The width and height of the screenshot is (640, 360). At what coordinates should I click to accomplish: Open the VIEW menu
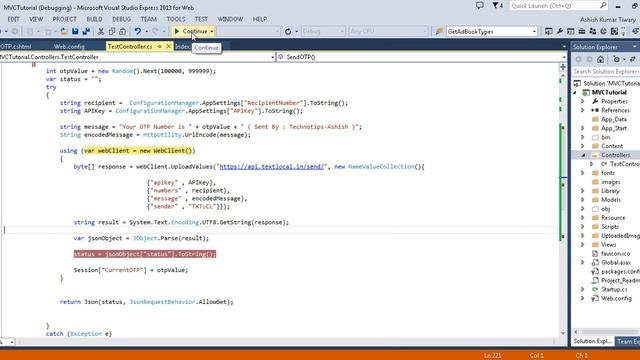[x=36, y=19]
